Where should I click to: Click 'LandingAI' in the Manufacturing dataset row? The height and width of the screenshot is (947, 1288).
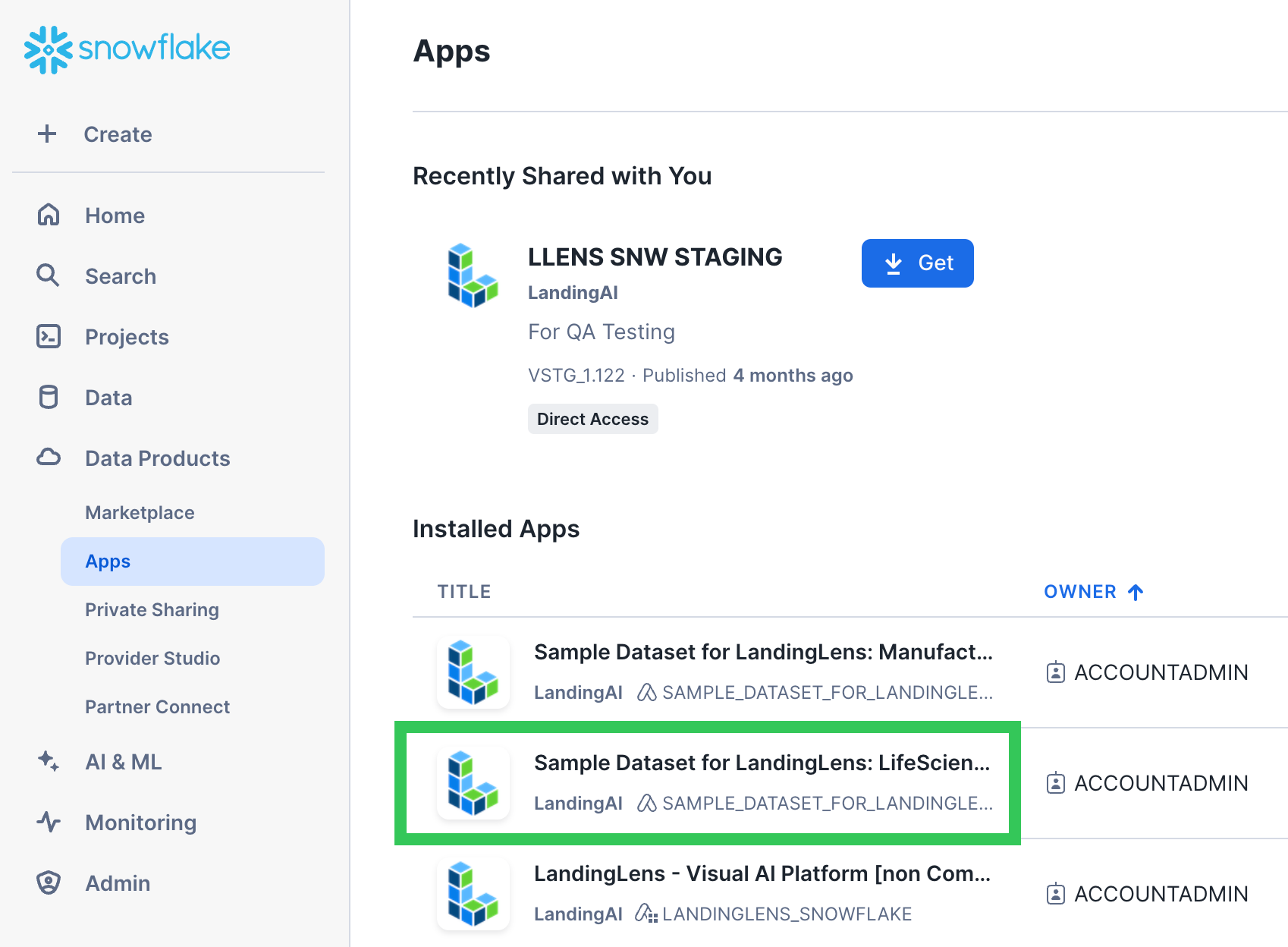click(578, 693)
